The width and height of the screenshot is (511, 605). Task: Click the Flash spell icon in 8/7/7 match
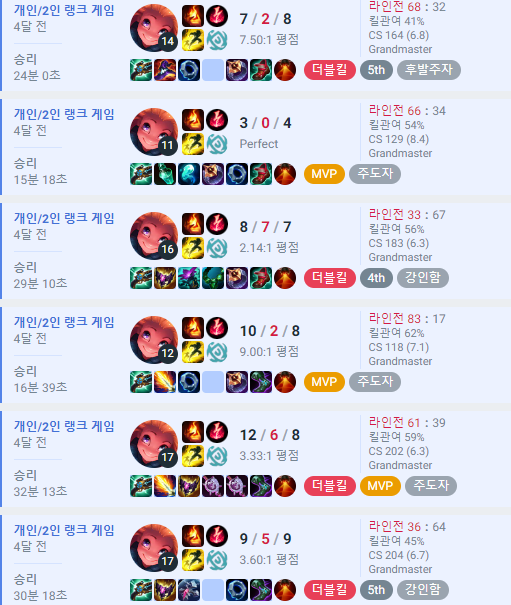coord(193,248)
